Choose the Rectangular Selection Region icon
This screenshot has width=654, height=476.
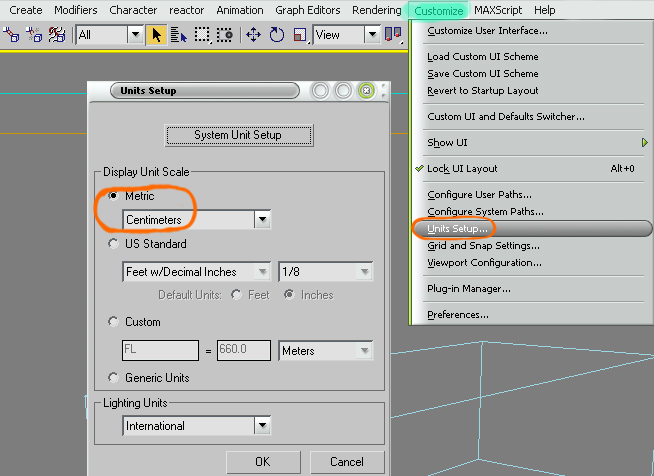point(201,35)
